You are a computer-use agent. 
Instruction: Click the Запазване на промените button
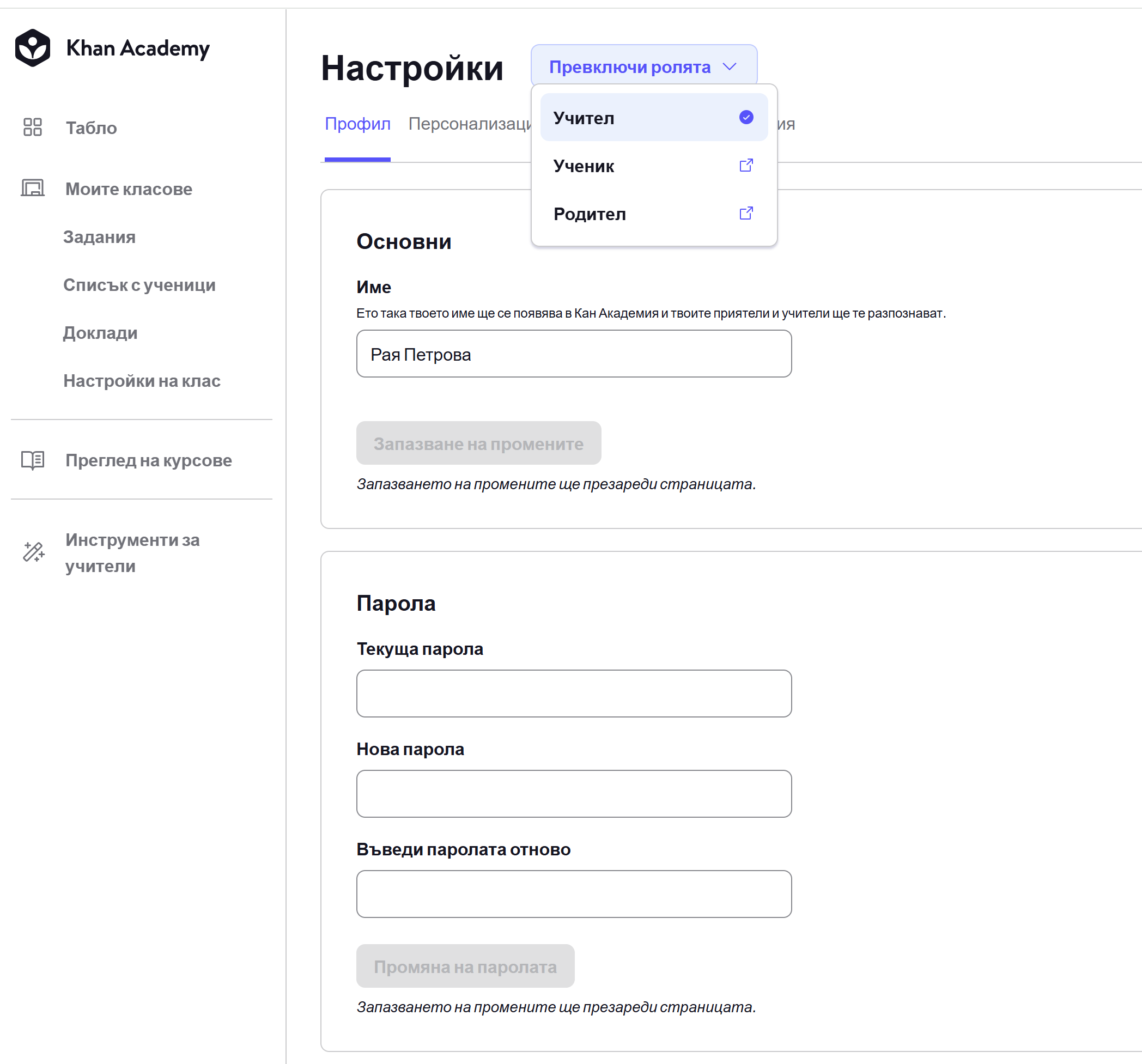tap(478, 443)
